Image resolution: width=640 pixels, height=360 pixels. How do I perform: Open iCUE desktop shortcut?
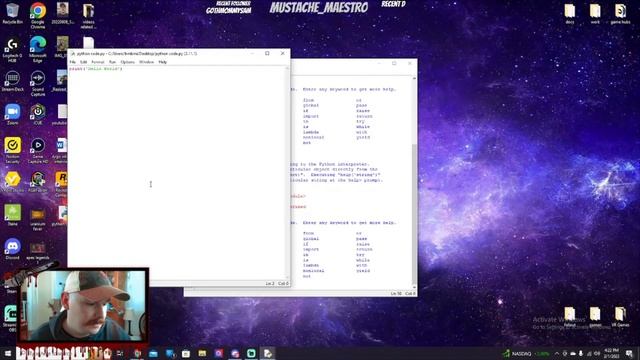click(38, 115)
